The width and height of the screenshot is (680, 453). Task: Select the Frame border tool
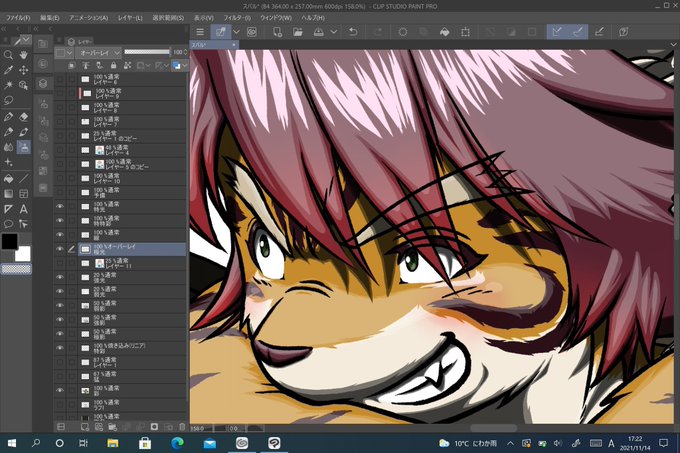point(23,194)
